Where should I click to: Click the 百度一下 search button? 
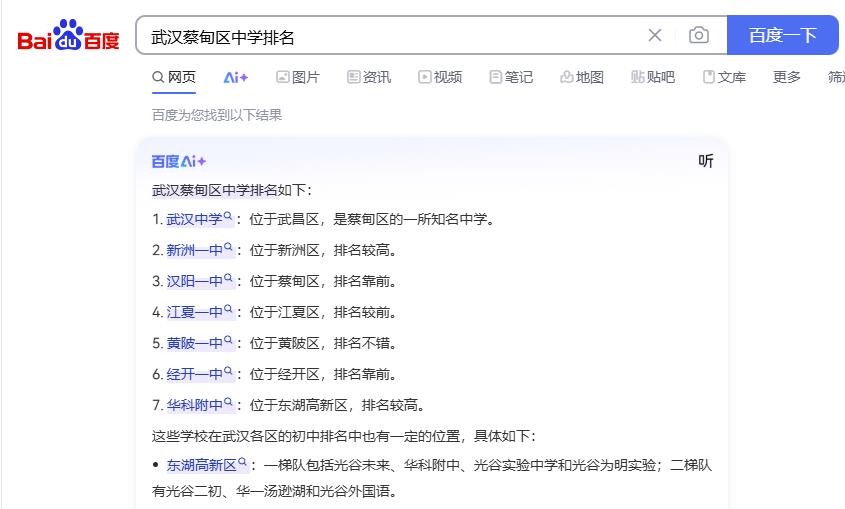pos(782,36)
